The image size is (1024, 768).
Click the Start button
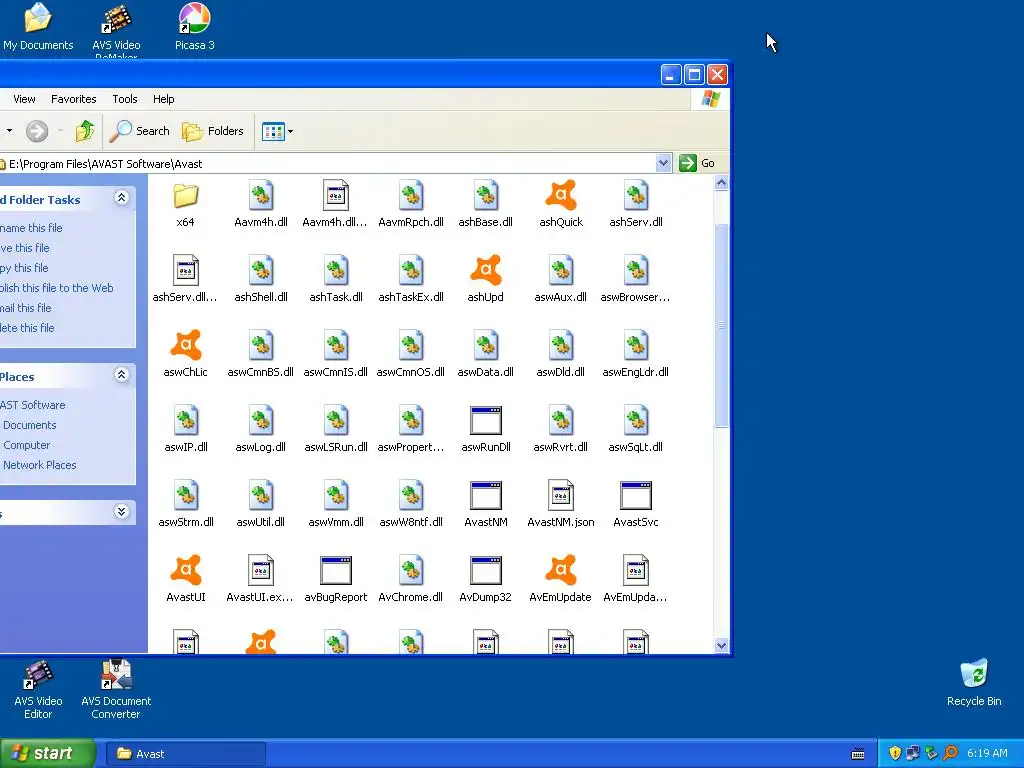[47, 754]
